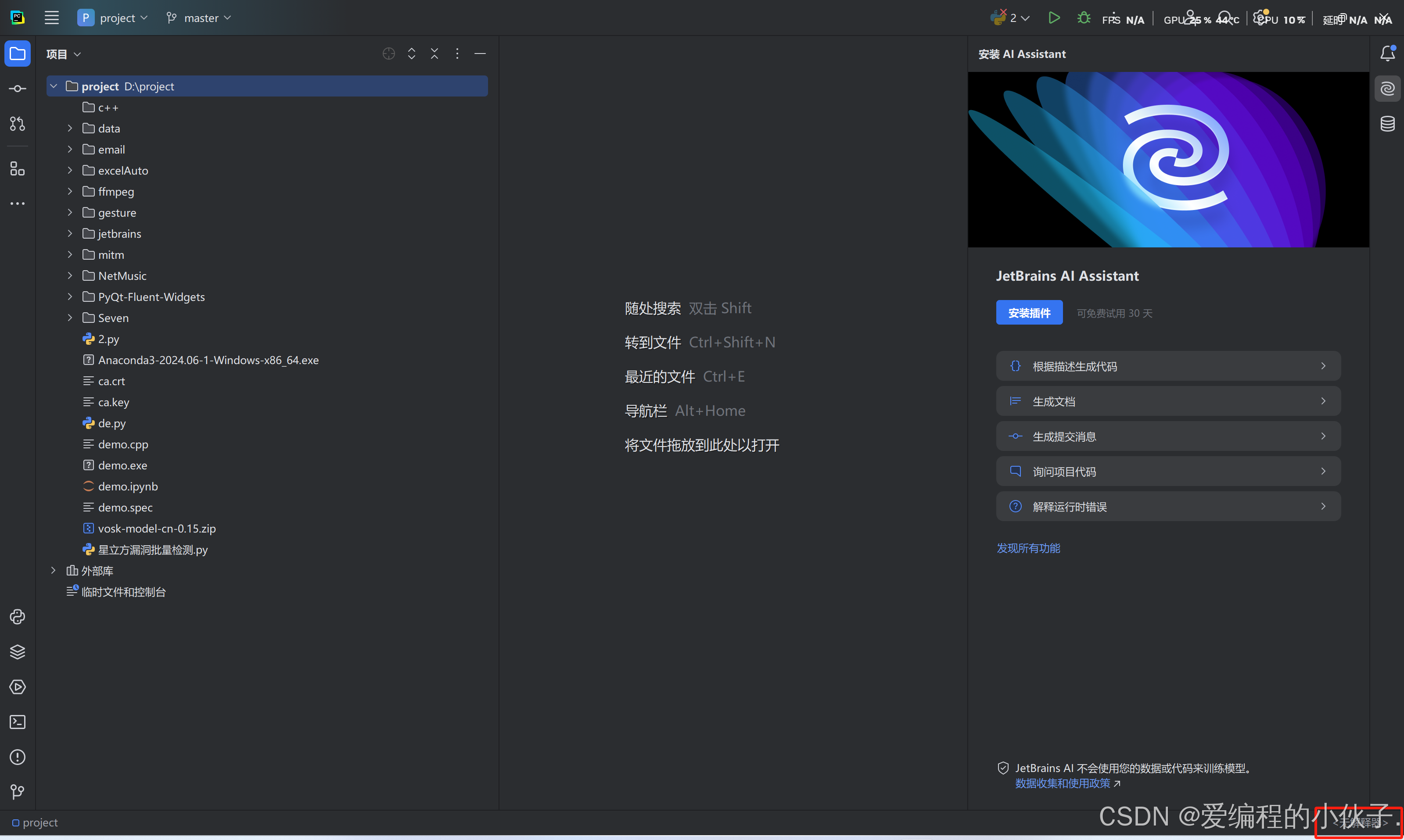1404x840 pixels.
Task: Open the Terminal tool window
Action: pyautogui.click(x=17, y=722)
